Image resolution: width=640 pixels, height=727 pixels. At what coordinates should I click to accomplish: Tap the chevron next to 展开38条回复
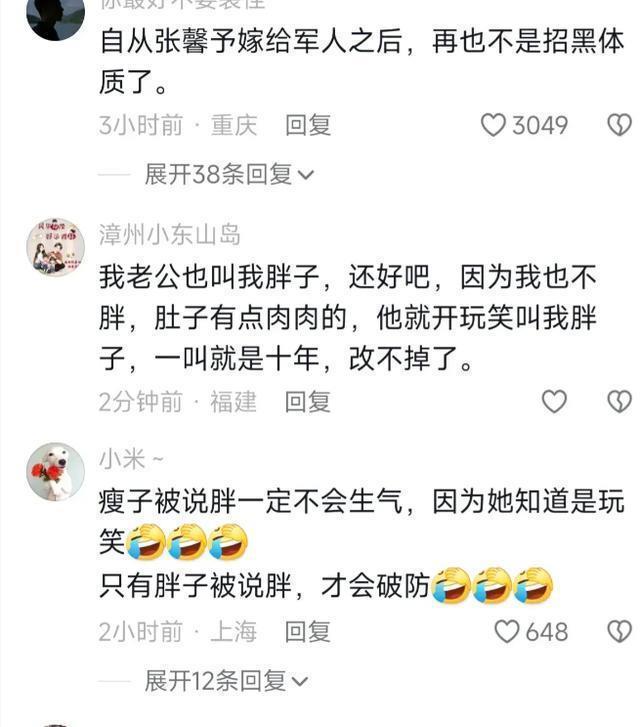305,175
